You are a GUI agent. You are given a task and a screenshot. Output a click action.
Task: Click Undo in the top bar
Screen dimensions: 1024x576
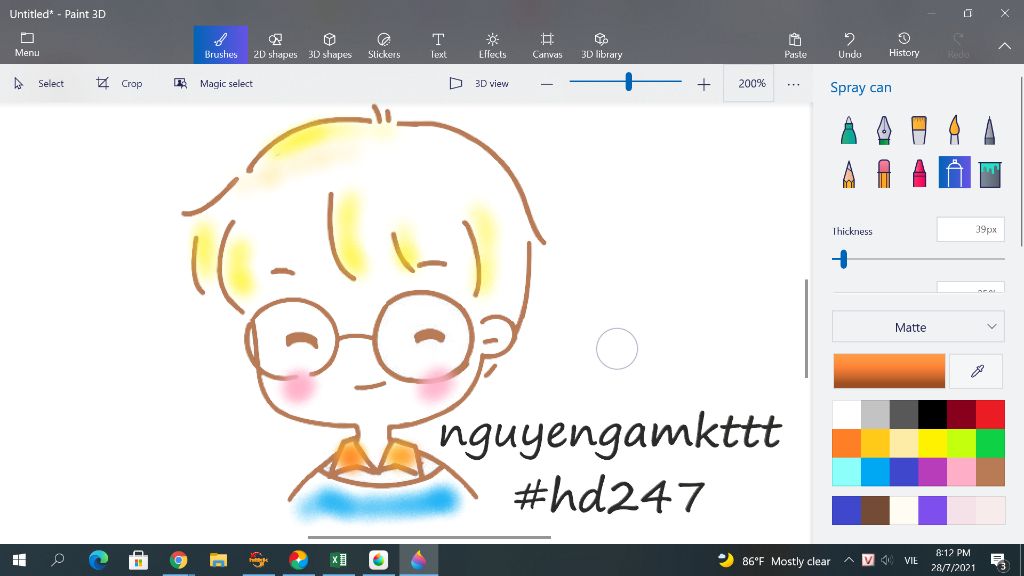(850, 44)
